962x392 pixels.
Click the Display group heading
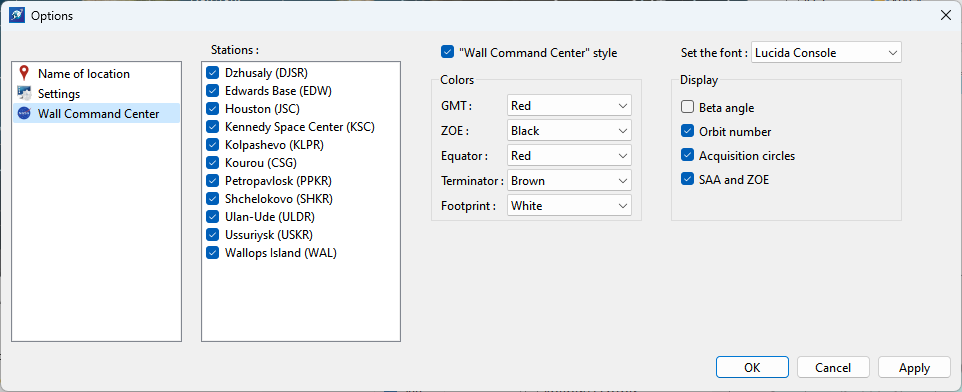pyautogui.click(x=699, y=80)
